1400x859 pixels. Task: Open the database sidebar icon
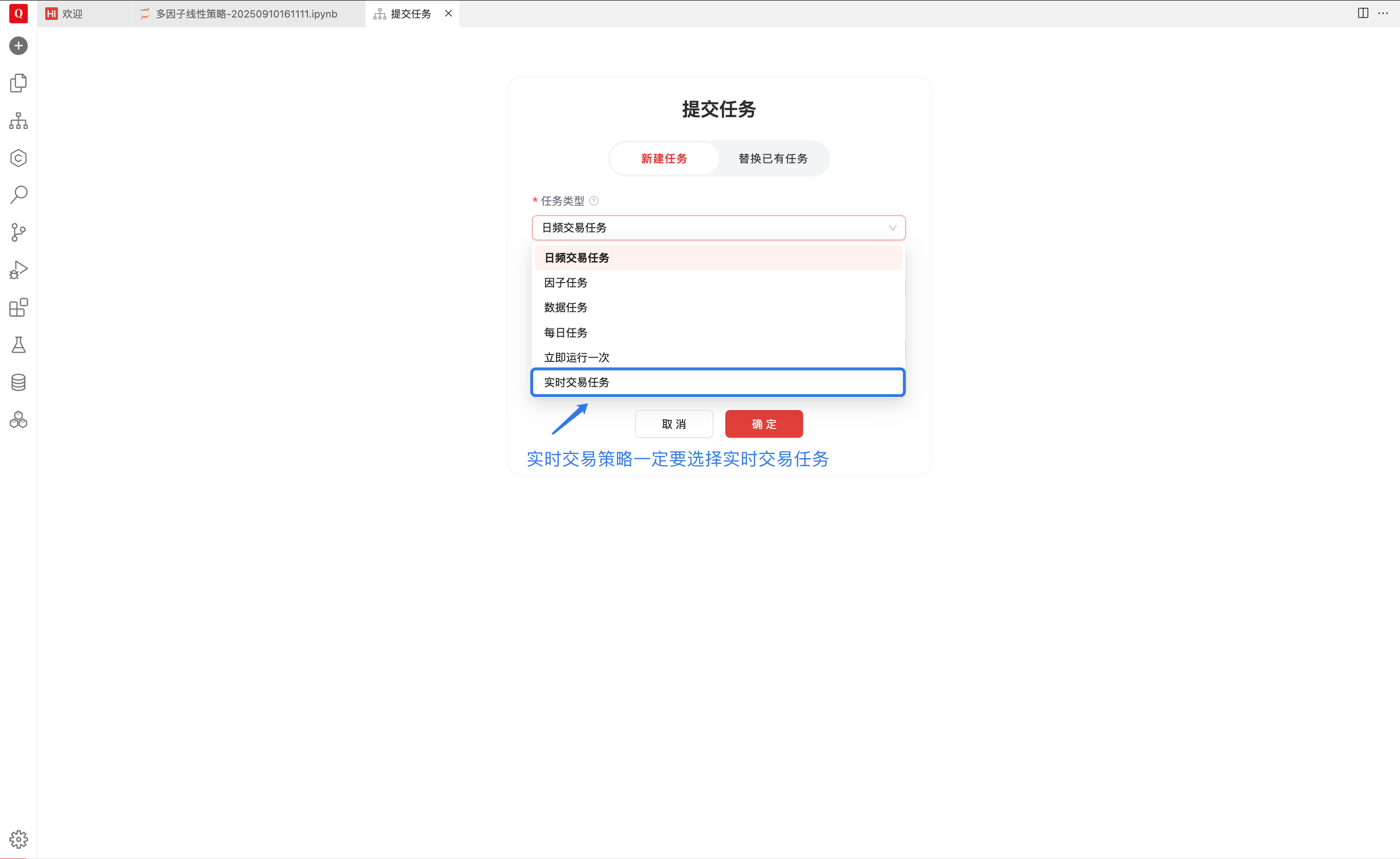tap(18, 382)
